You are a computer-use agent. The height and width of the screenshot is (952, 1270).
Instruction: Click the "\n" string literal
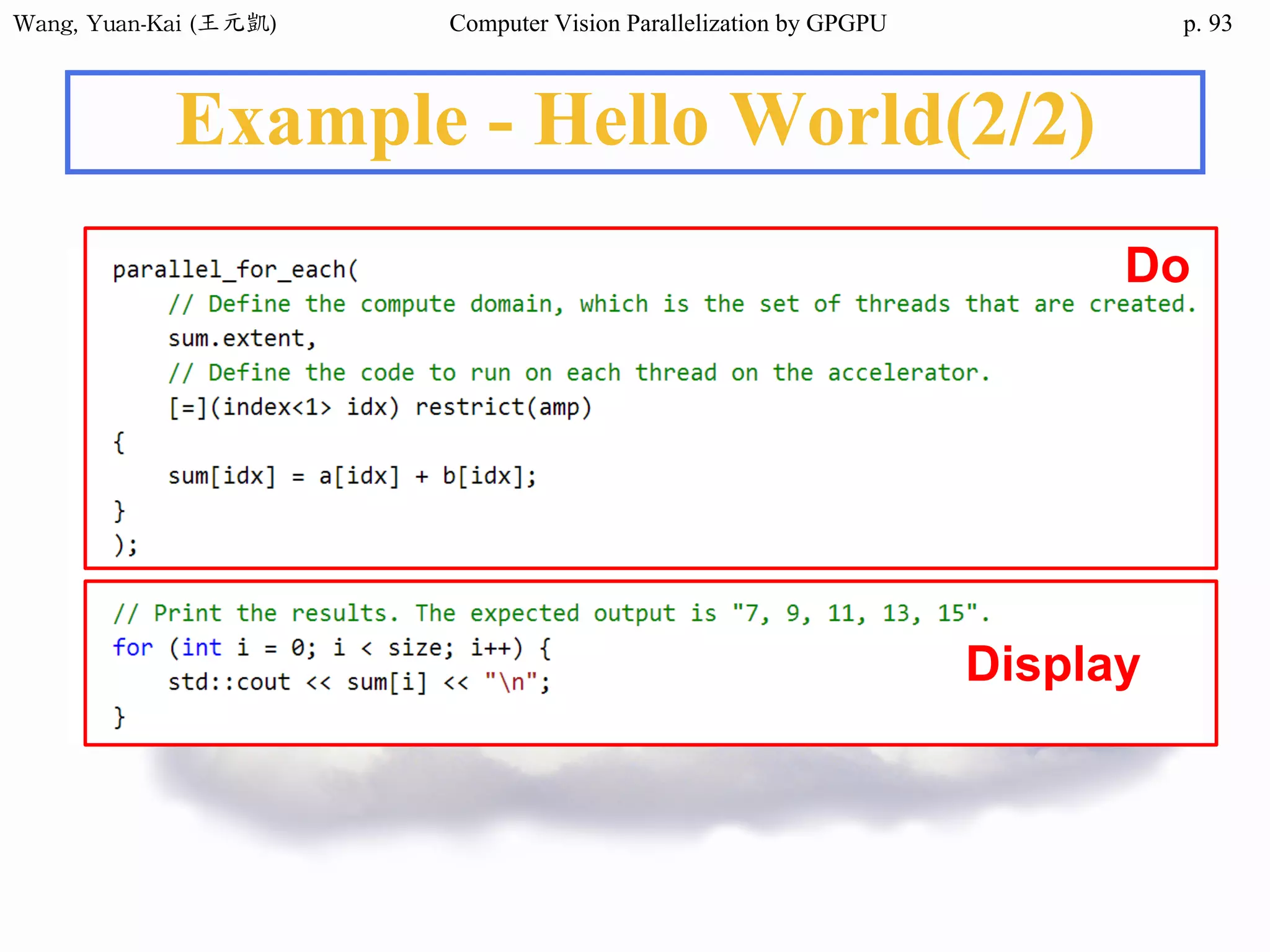pos(512,682)
